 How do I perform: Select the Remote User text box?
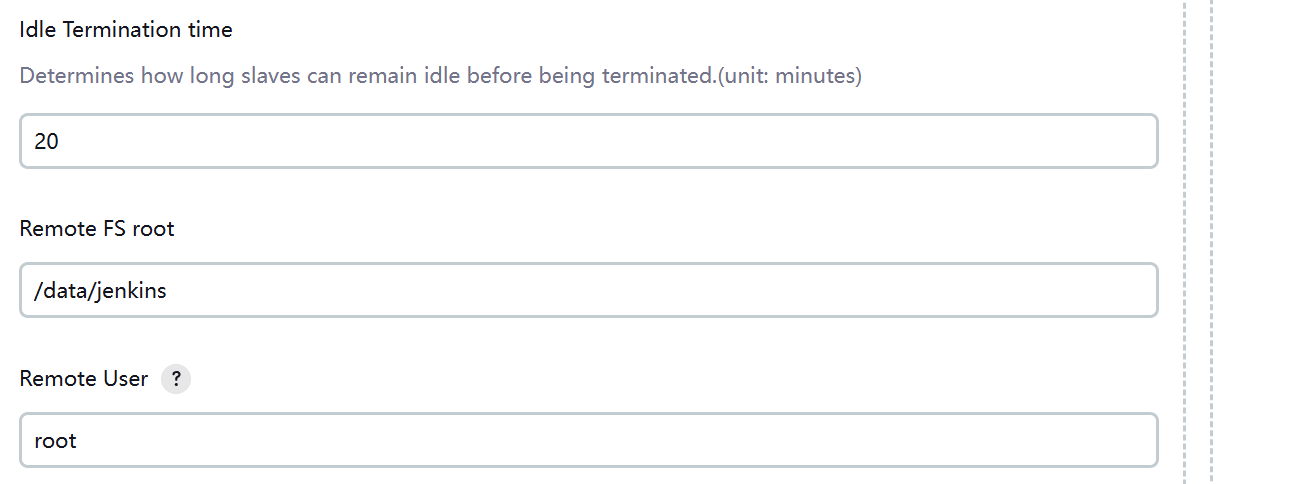pyautogui.click(x=588, y=440)
